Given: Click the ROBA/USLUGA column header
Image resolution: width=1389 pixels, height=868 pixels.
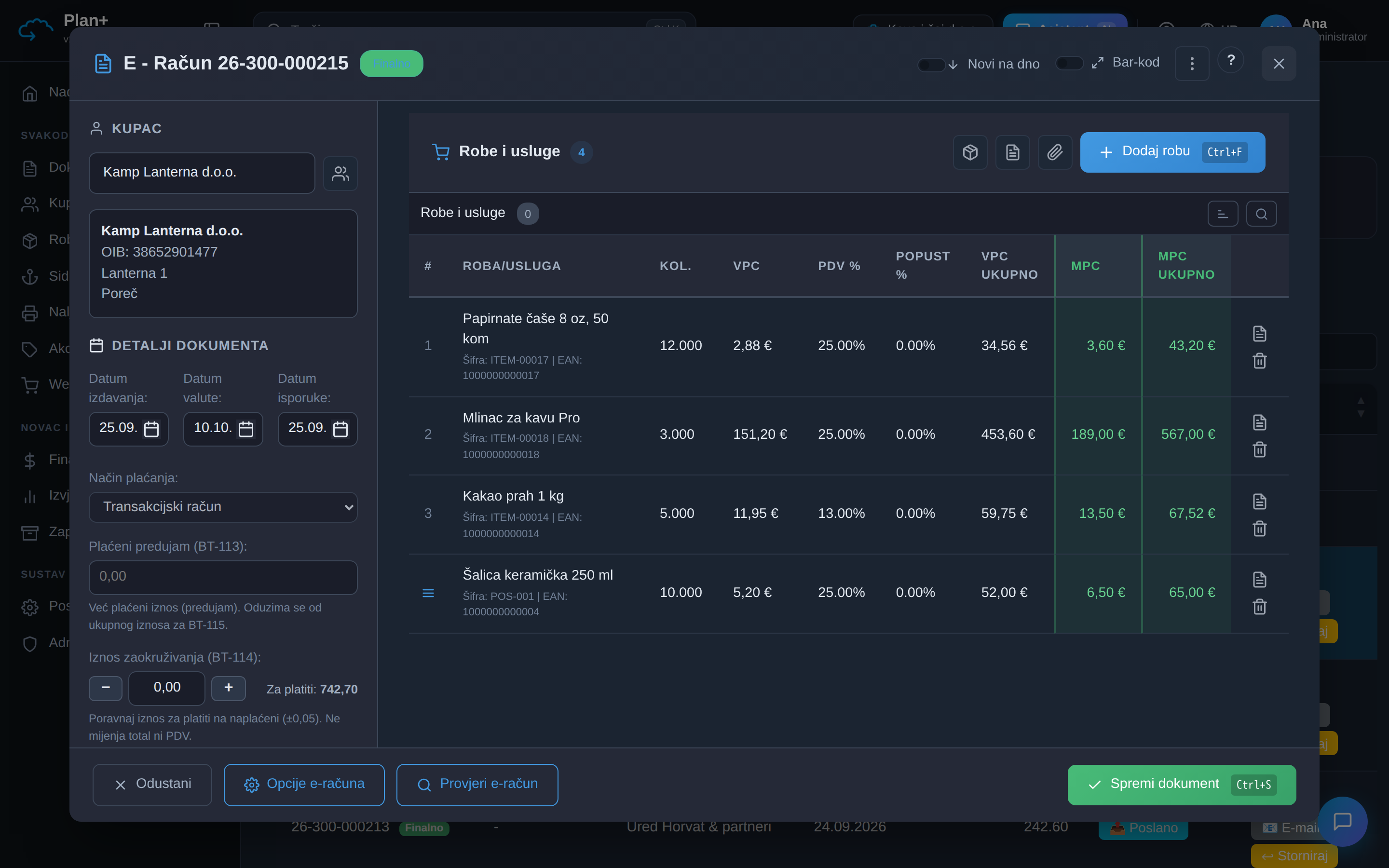Looking at the screenshot, I should 511,266.
